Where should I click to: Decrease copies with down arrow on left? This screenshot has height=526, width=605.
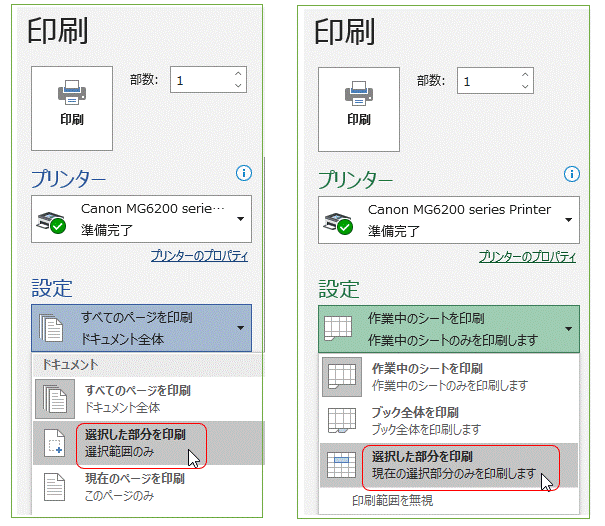237,88
